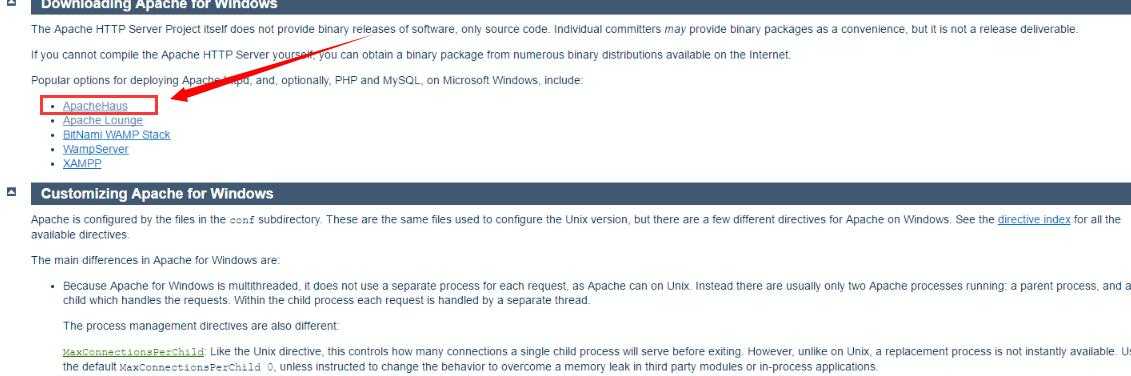1131x376 pixels.
Task: Click the MaxConnectionsPerChild 0 code text
Action: click(196, 367)
